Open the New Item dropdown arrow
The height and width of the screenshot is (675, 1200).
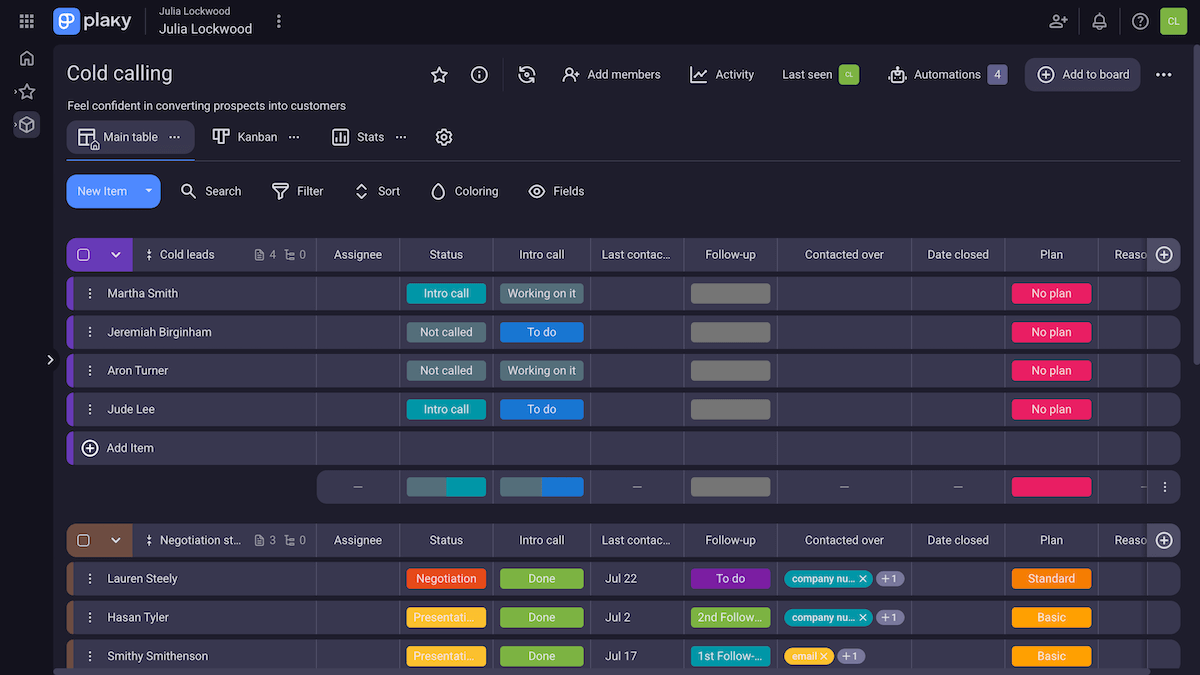pyautogui.click(x=147, y=191)
